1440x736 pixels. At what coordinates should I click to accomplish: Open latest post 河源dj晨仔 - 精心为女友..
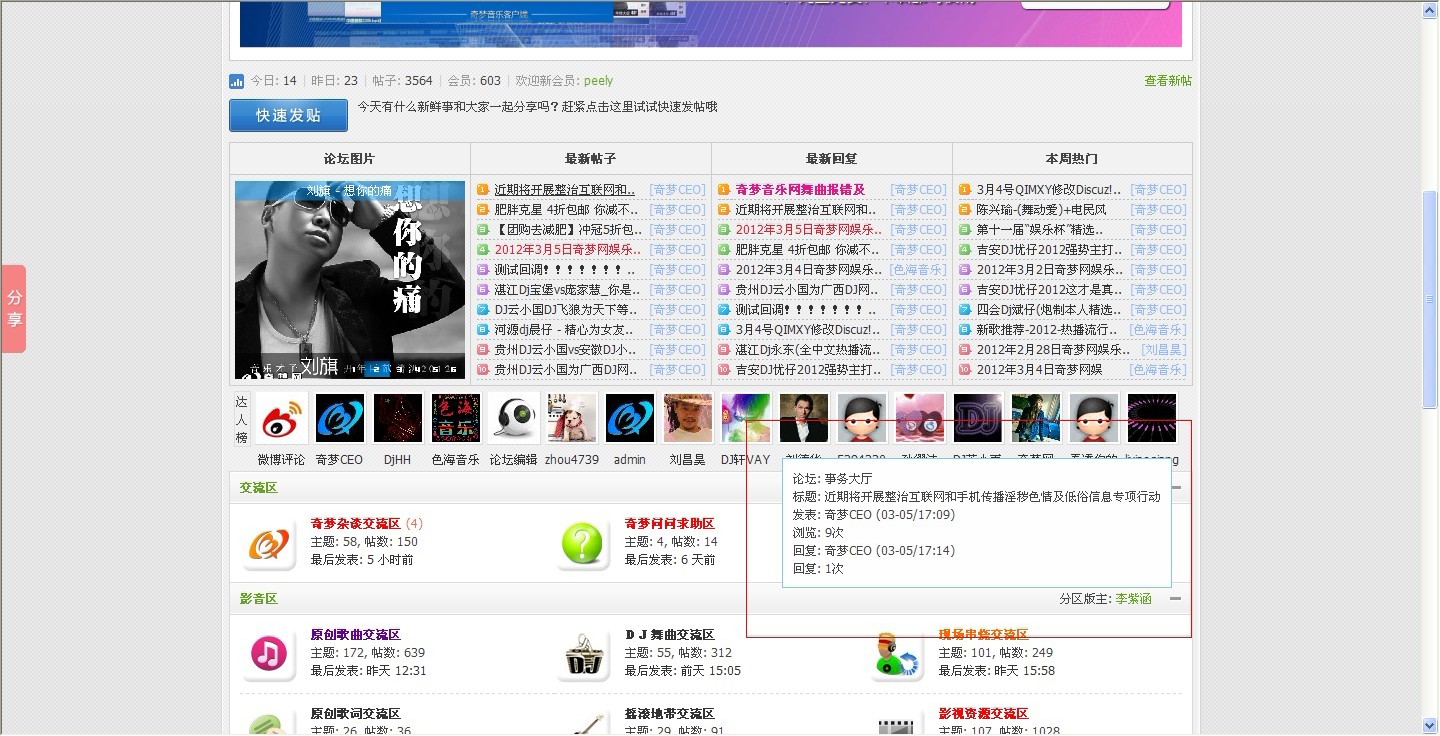[564, 330]
